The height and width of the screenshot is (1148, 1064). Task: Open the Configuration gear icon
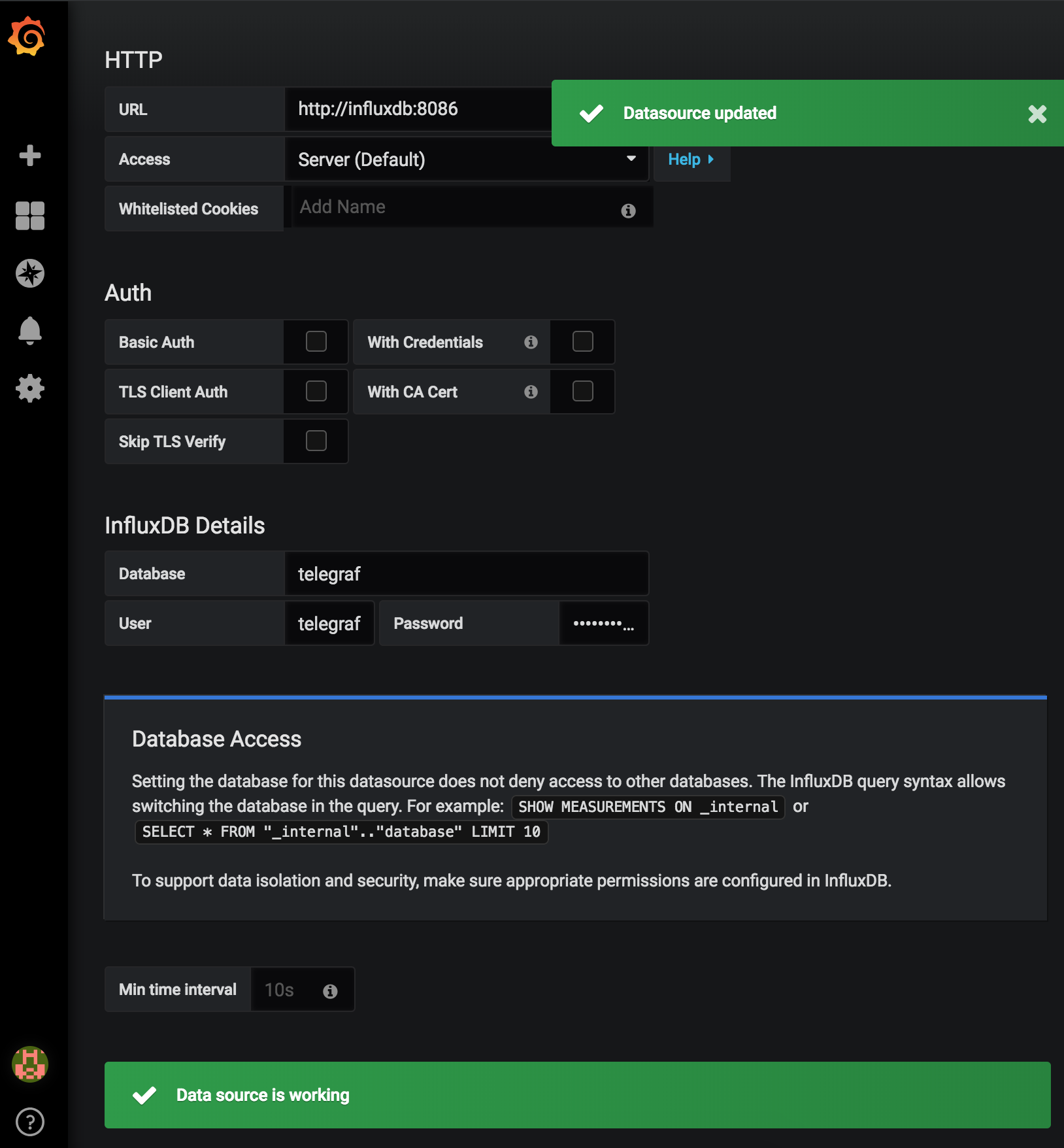click(29, 388)
